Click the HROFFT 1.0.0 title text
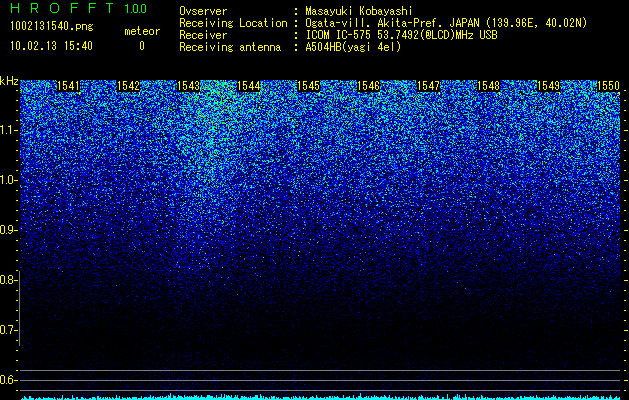This screenshot has height=400, width=629. point(78,8)
